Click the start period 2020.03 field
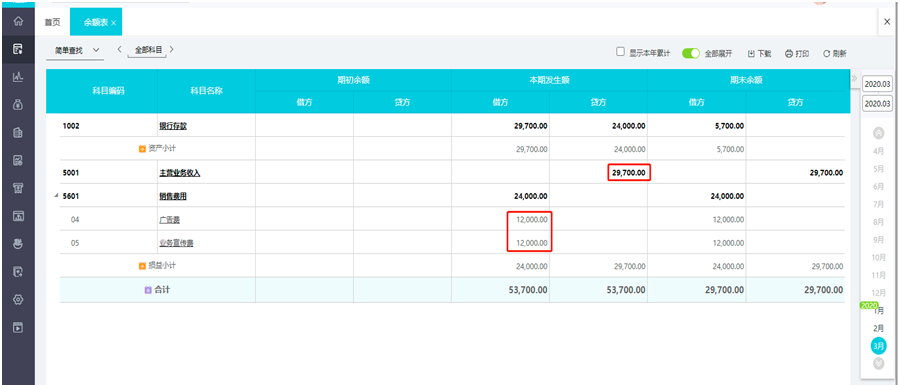 tap(877, 84)
